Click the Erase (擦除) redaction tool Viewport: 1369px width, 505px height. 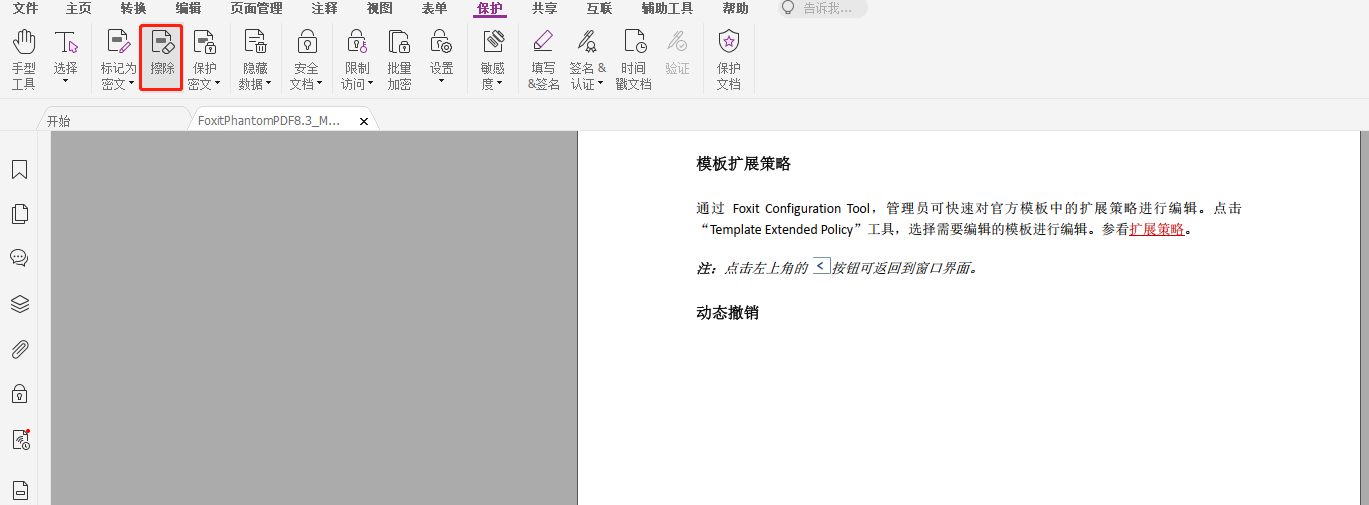coord(161,58)
